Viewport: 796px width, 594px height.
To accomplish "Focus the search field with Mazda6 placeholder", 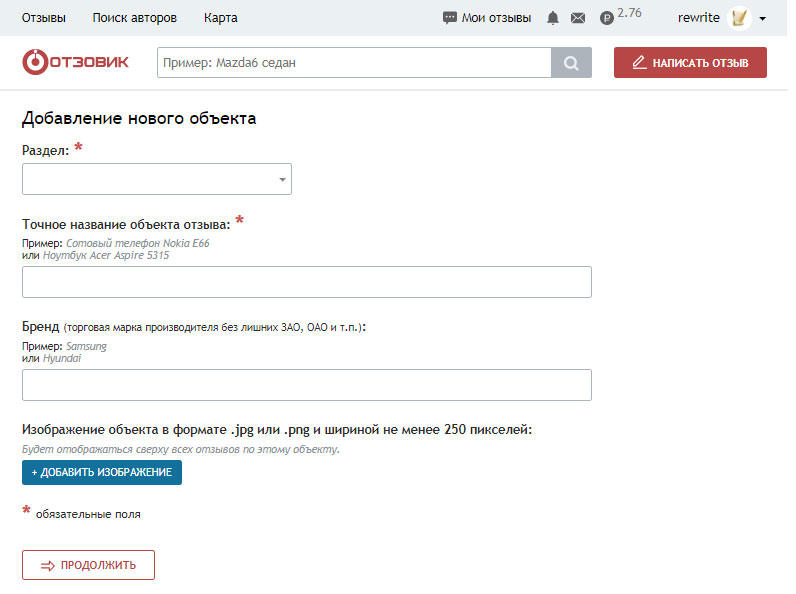I will [354, 62].
